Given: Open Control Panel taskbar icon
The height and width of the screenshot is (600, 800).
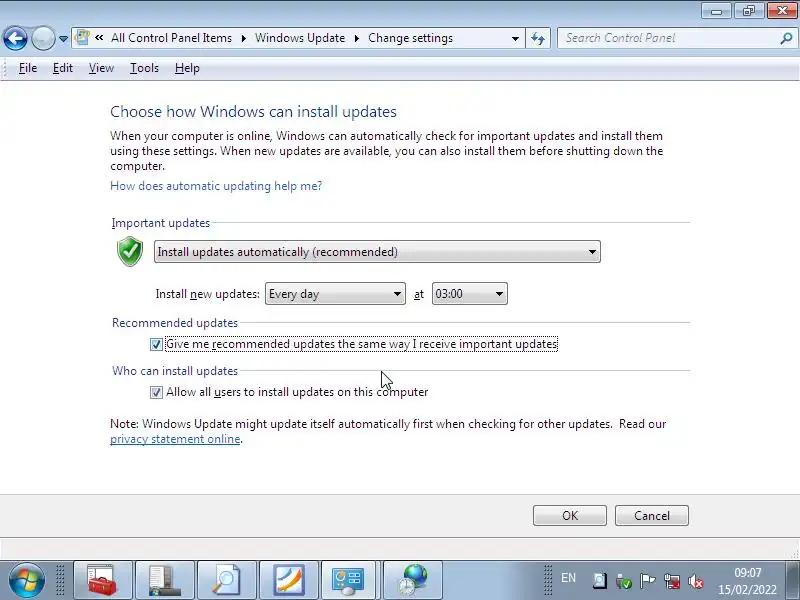Looking at the screenshot, I should pos(350,580).
